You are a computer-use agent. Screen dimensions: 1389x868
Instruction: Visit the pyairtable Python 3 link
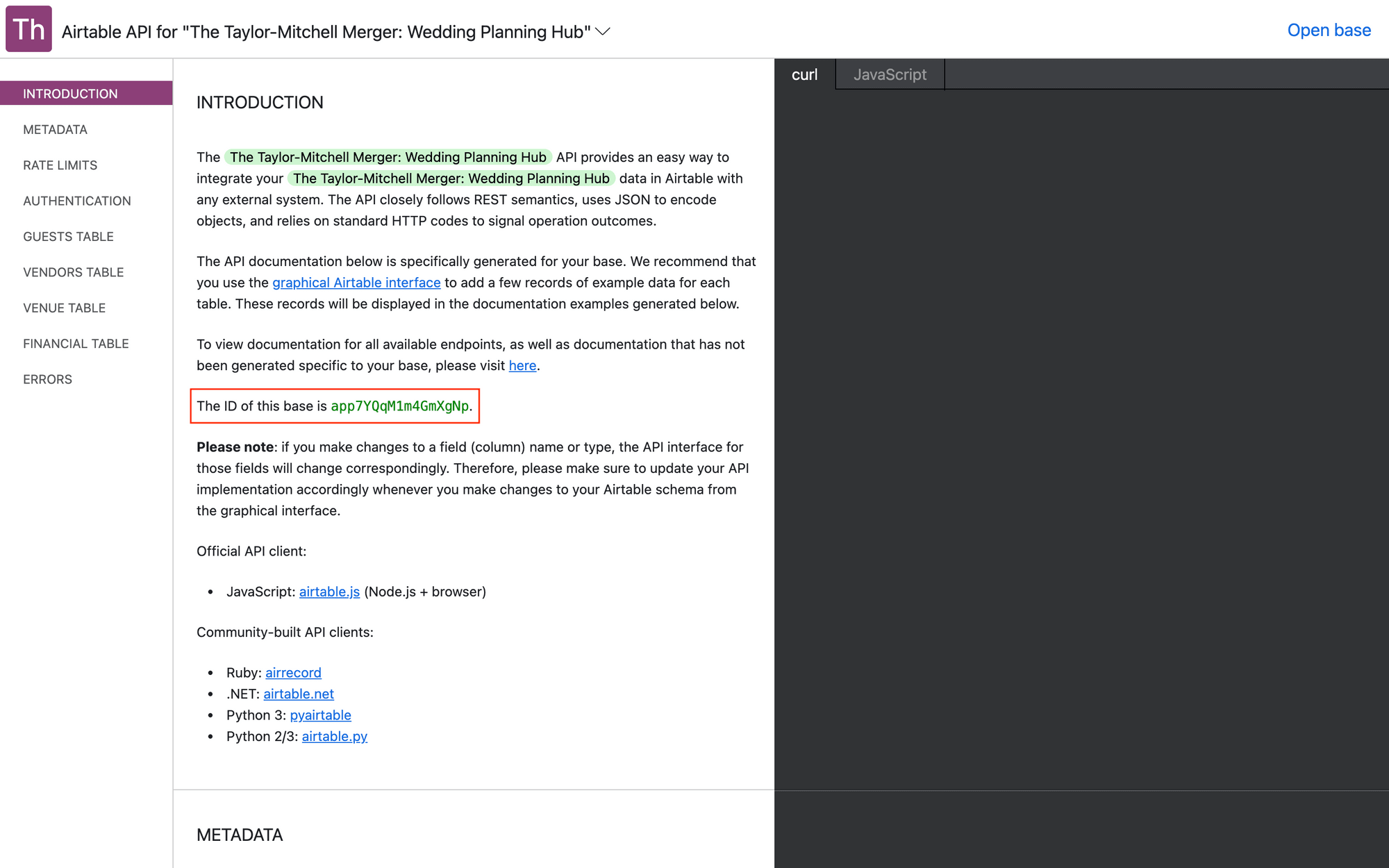point(320,715)
